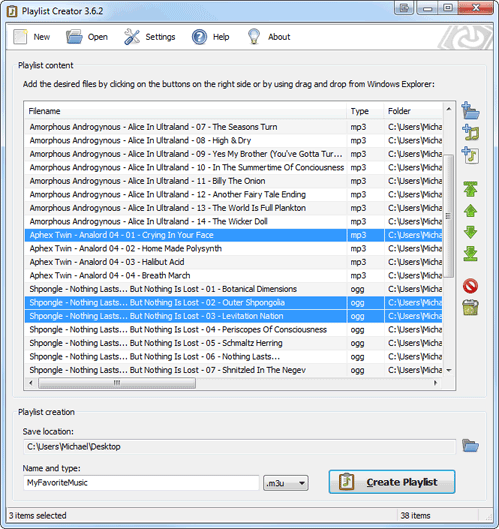This screenshot has height=529, width=499.
Task: Click the horizontal scrollbar left arrow
Action: (31, 383)
